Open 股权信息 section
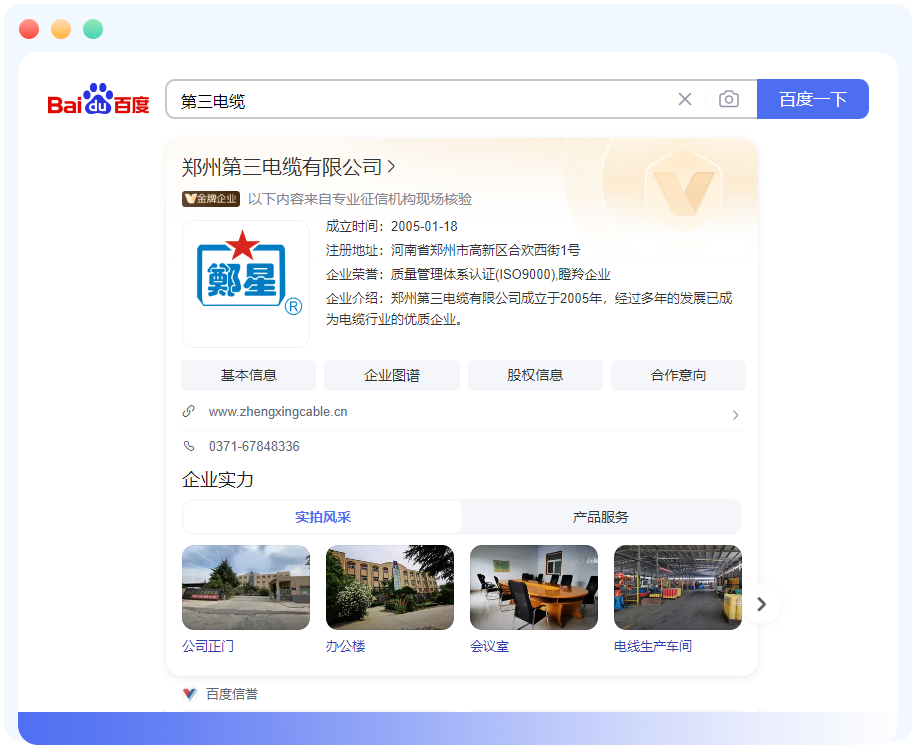916x745 pixels. [535, 375]
